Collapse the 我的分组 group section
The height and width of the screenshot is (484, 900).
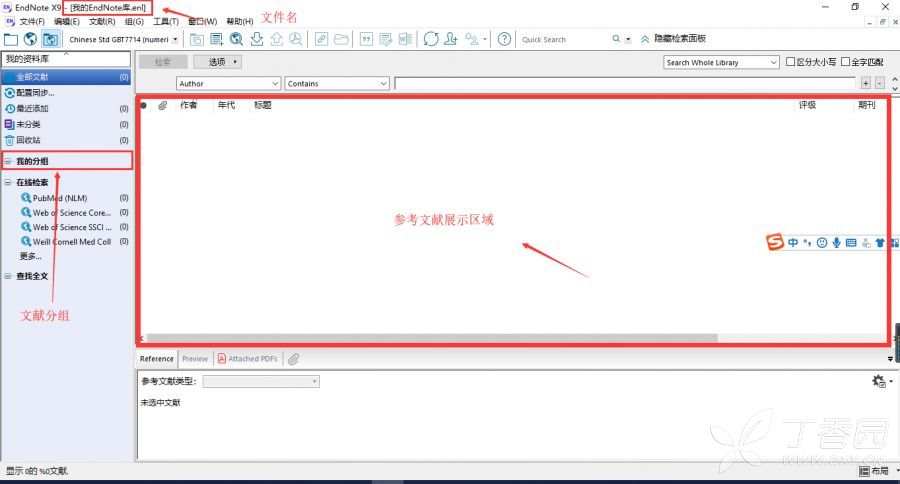(8, 161)
